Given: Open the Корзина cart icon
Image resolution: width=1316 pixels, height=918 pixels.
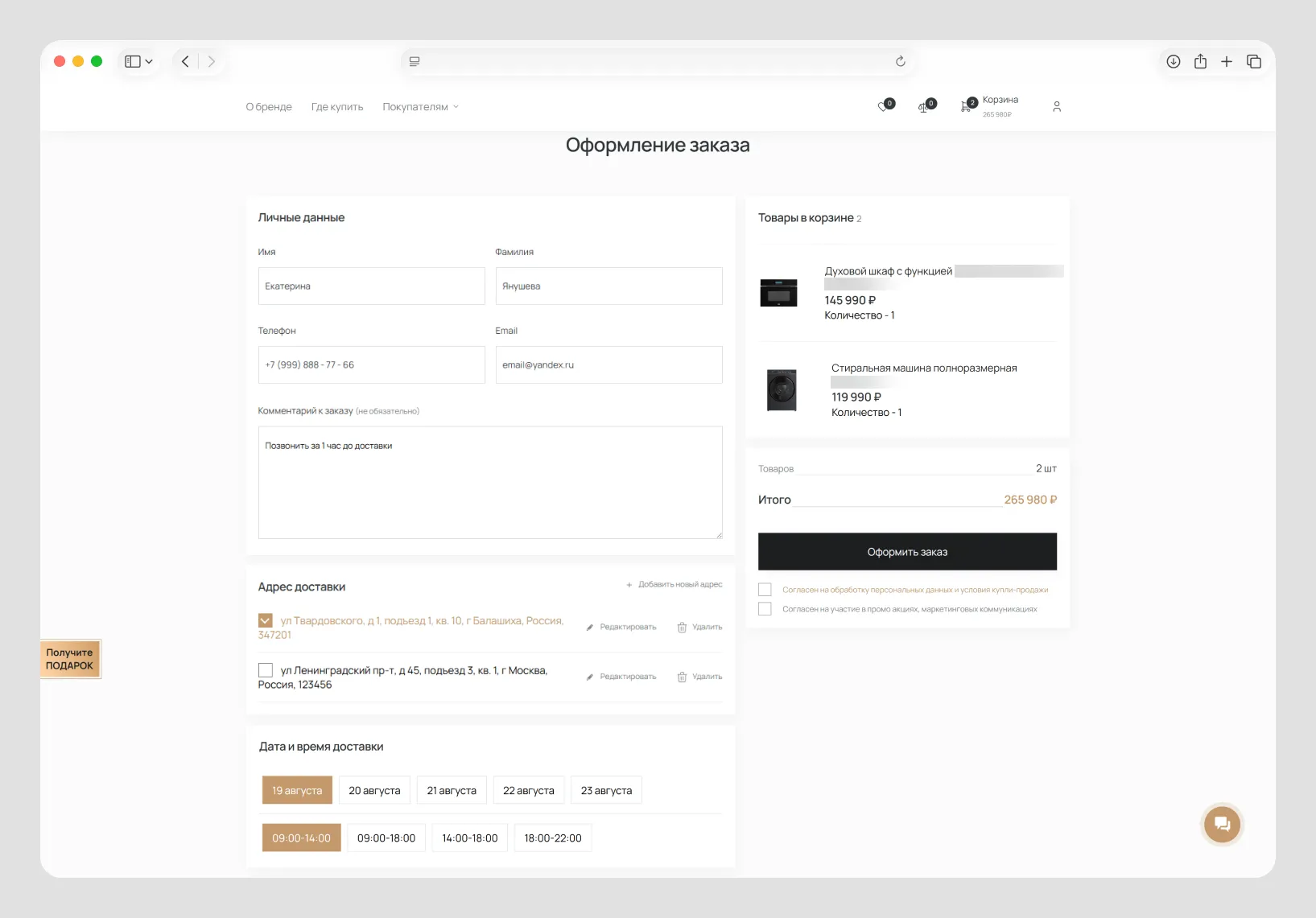Looking at the screenshot, I should (965, 107).
